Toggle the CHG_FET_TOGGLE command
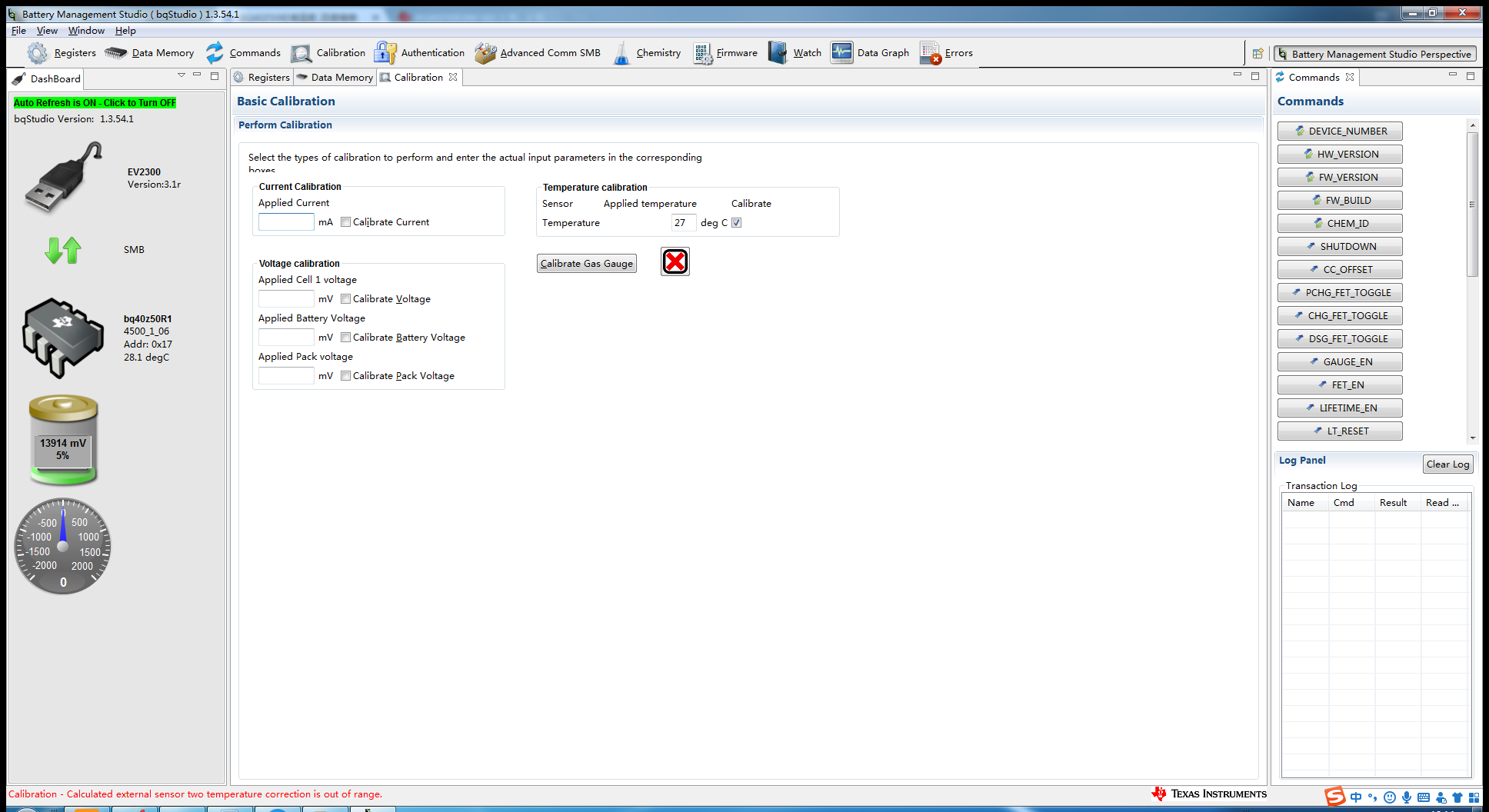Viewport: 1489px width, 812px height. [1340, 316]
